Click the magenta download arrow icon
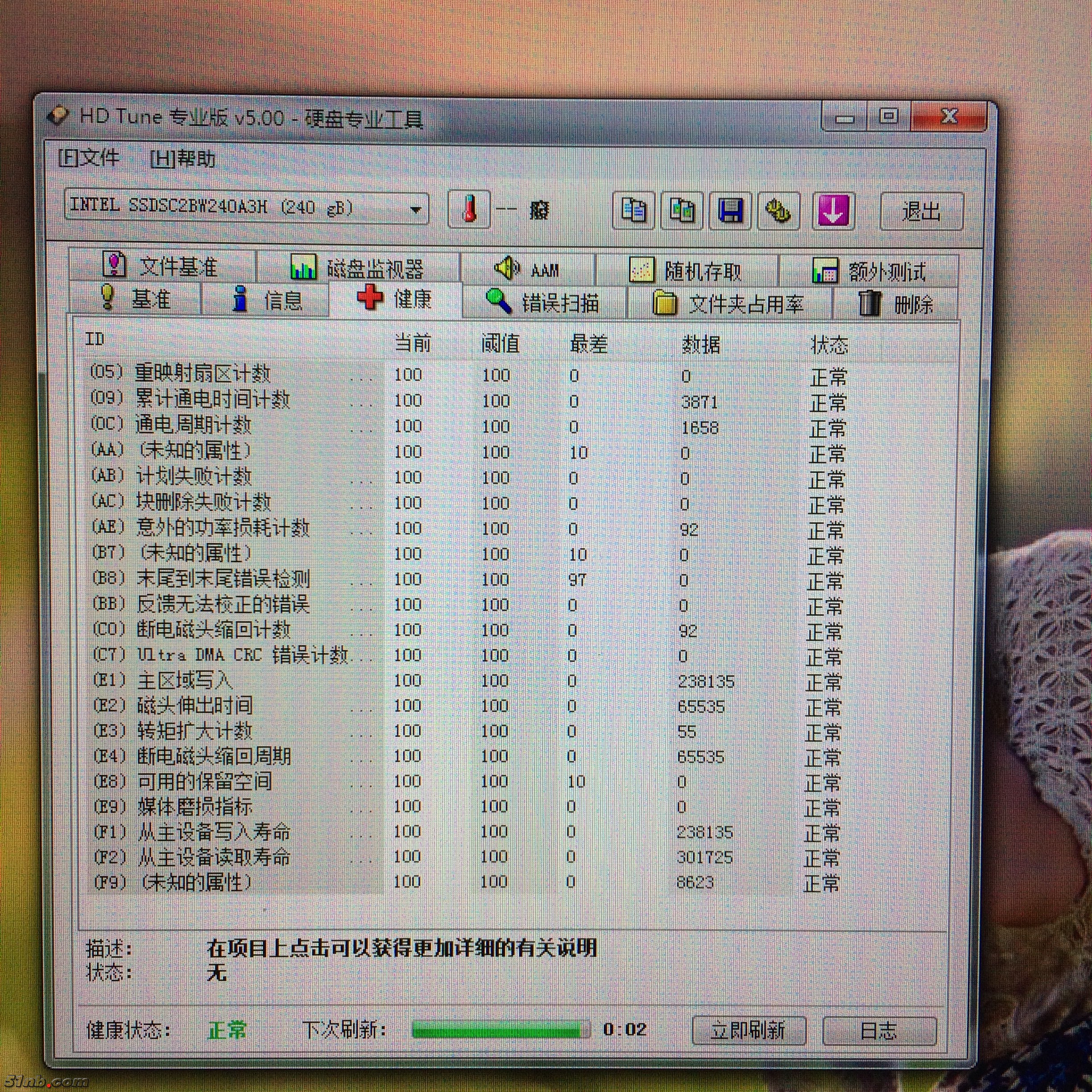The image size is (1092, 1092). (833, 211)
